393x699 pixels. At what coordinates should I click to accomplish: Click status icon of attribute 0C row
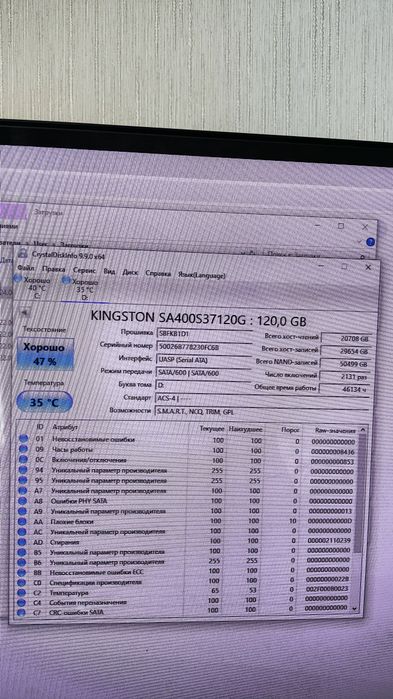click(23, 459)
